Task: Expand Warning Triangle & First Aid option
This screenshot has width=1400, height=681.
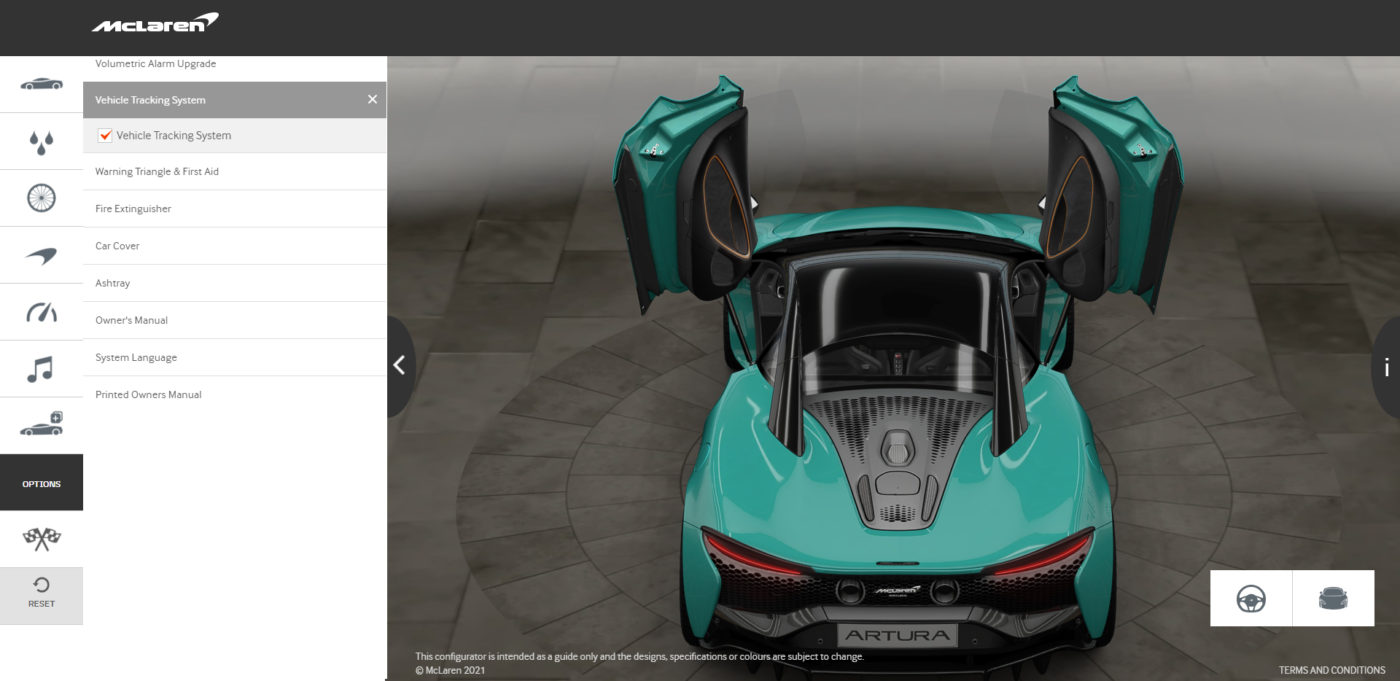Action: pyautogui.click(x=234, y=172)
